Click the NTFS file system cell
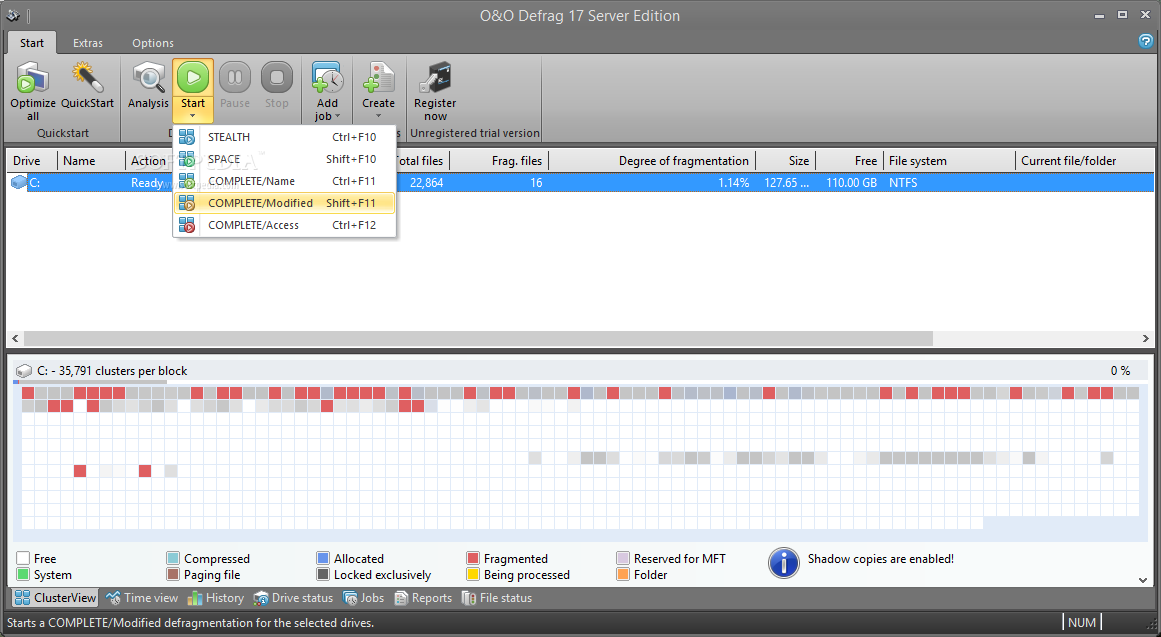Viewport: 1161px width, 637px height. [x=903, y=182]
